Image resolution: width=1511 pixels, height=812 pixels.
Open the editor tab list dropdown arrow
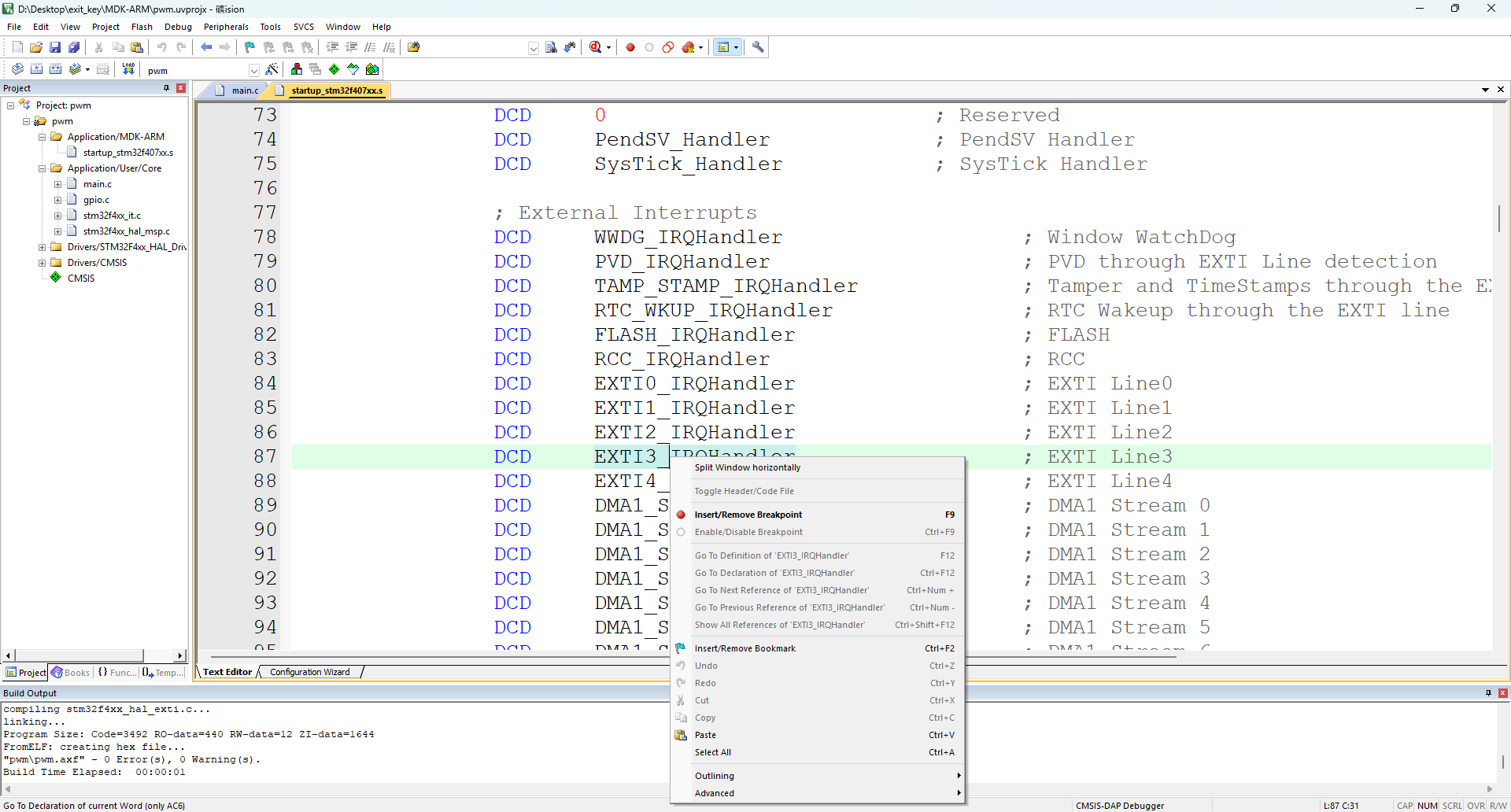(x=1485, y=90)
